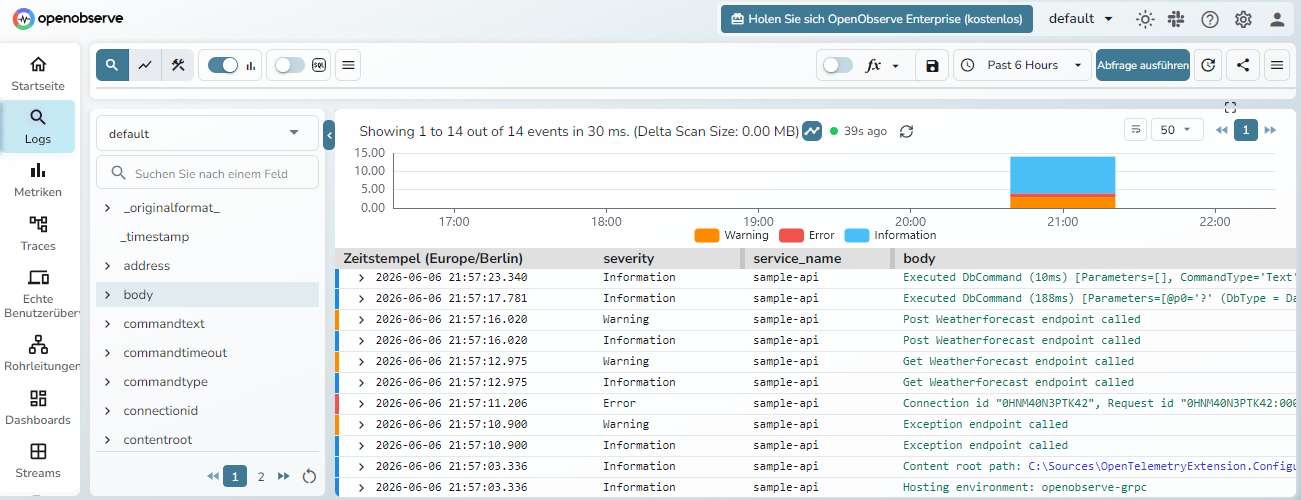Collapse the field list panel

coord(329,134)
